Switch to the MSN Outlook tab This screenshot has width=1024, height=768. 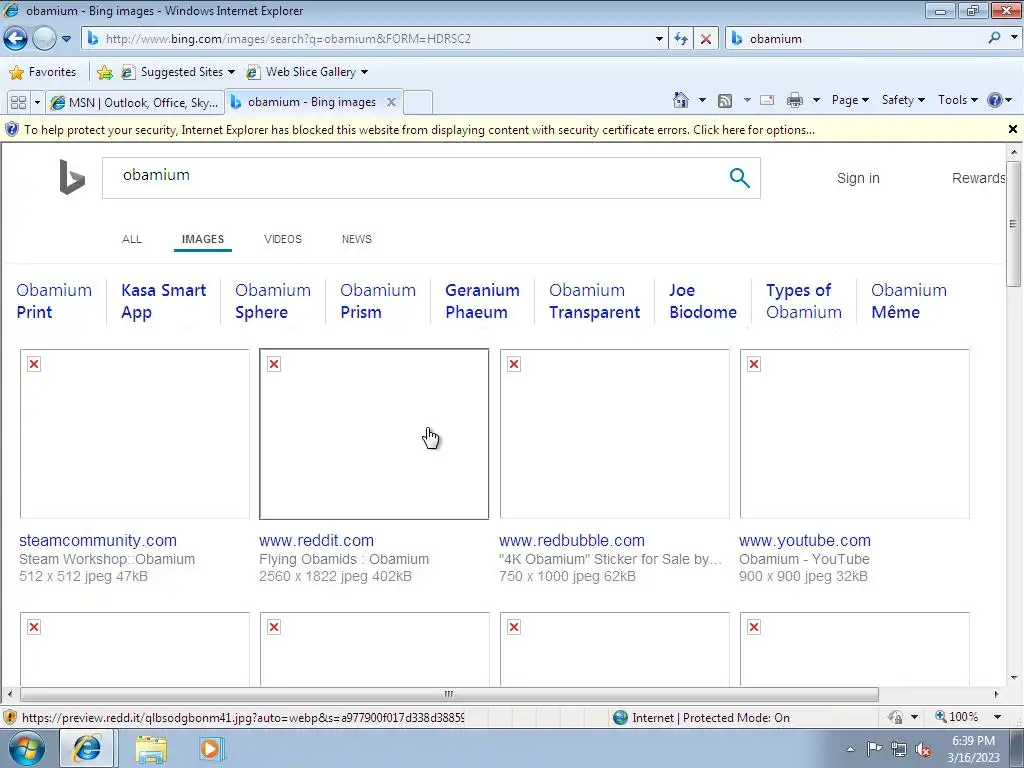coord(135,103)
